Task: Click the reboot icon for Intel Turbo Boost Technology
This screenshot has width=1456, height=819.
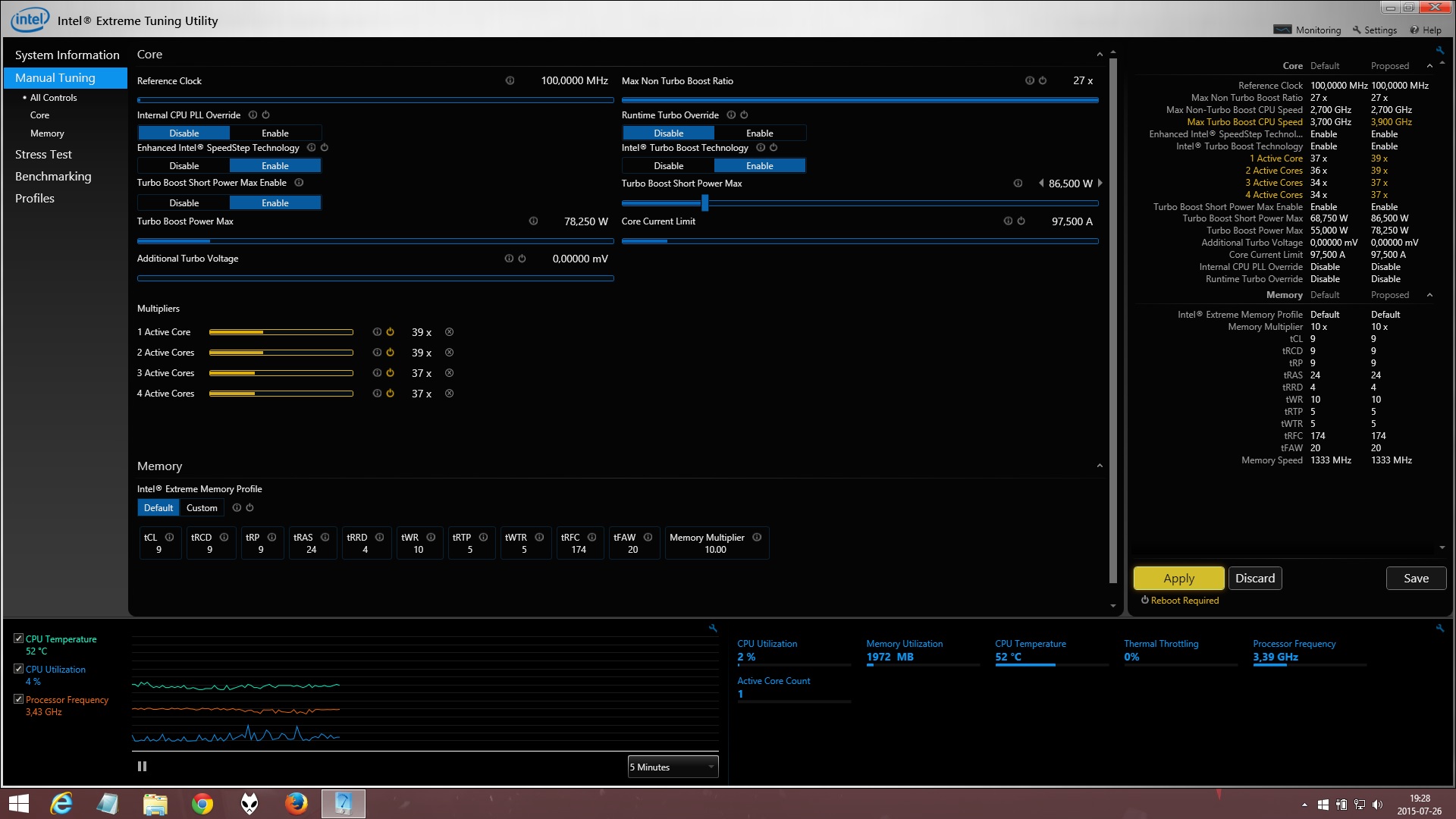Action: (x=773, y=148)
